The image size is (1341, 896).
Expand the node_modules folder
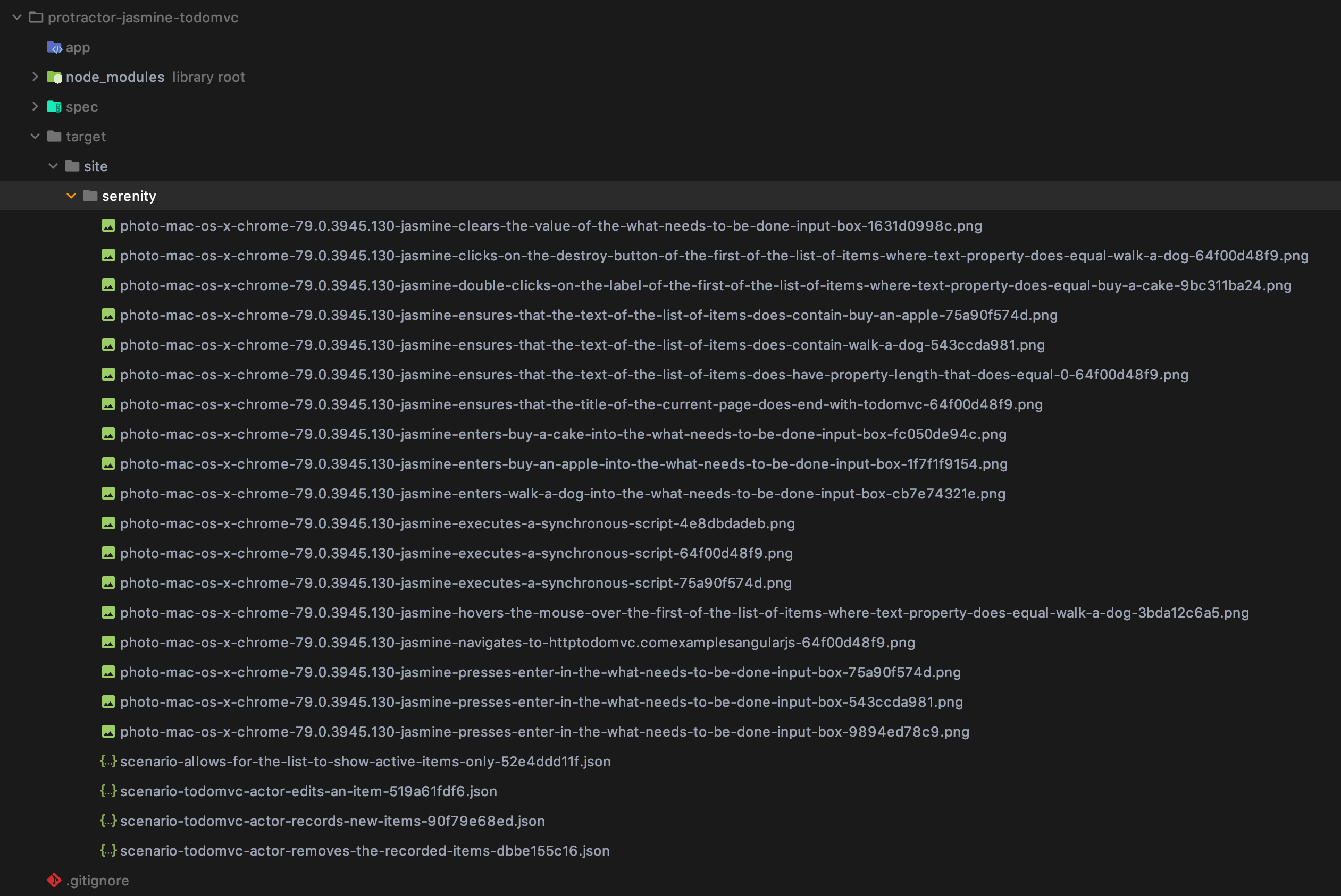[x=35, y=77]
